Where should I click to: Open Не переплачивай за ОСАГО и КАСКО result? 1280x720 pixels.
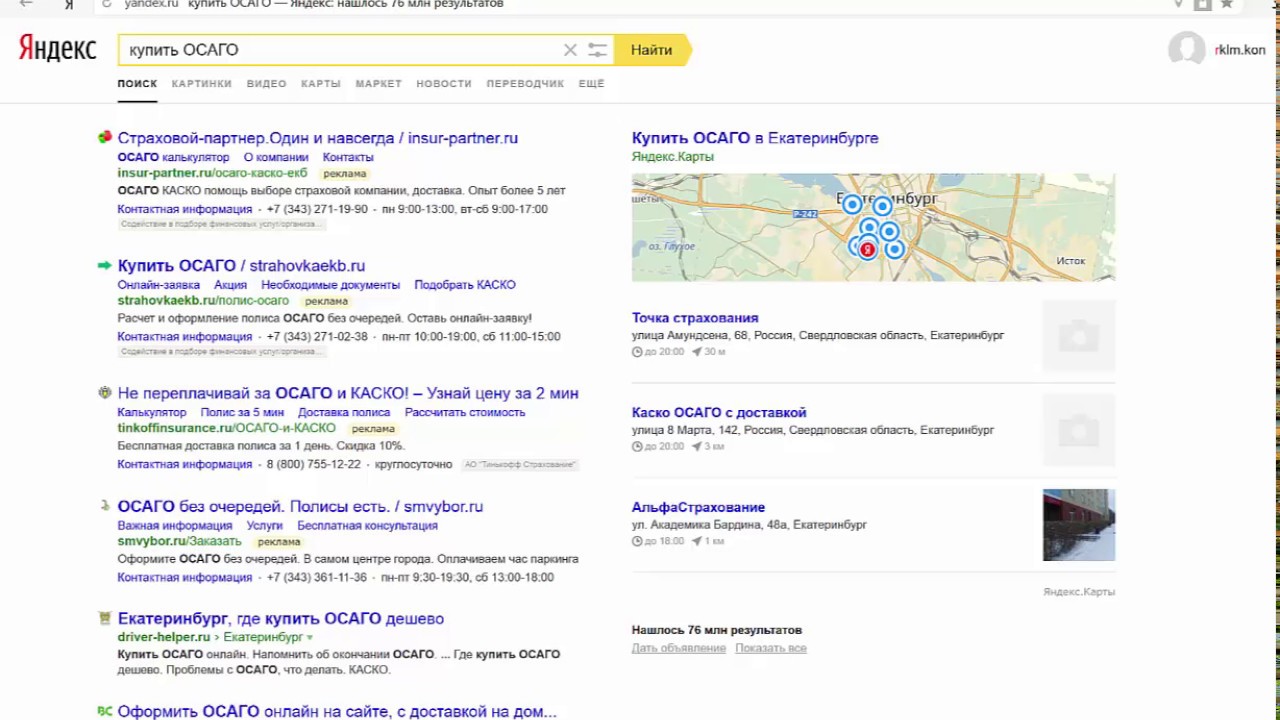pos(348,393)
